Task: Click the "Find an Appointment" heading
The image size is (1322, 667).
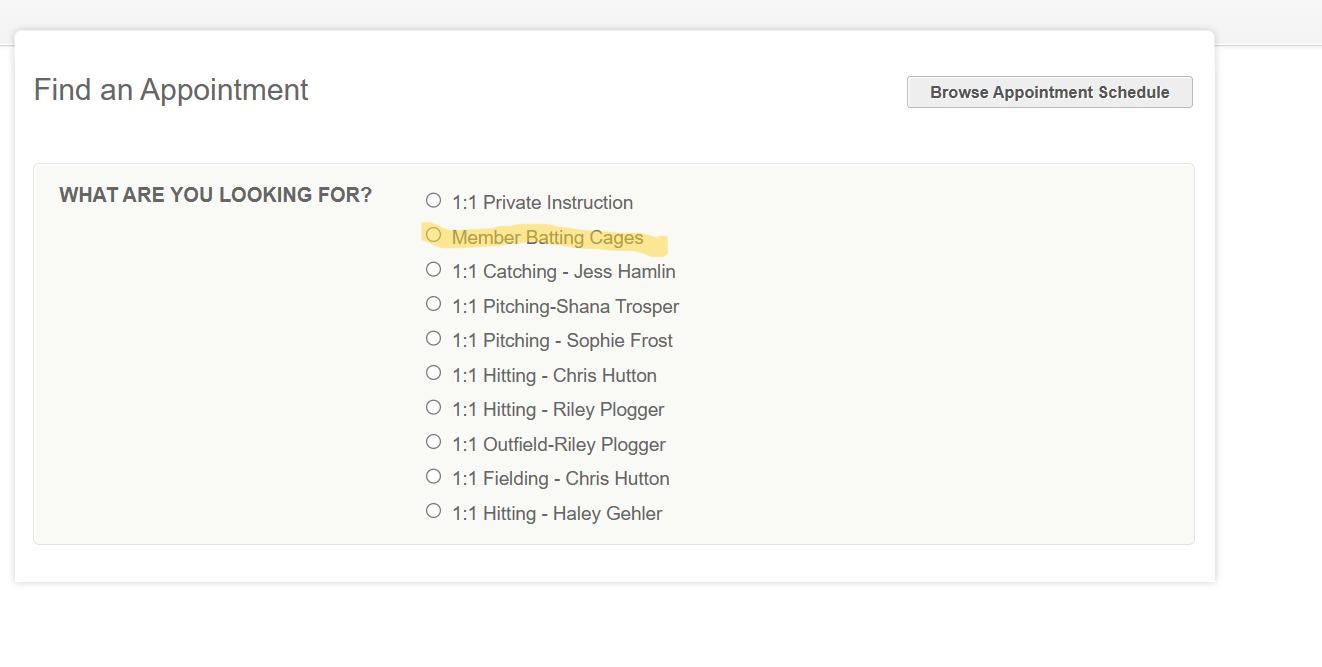Action: pos(171,90)
